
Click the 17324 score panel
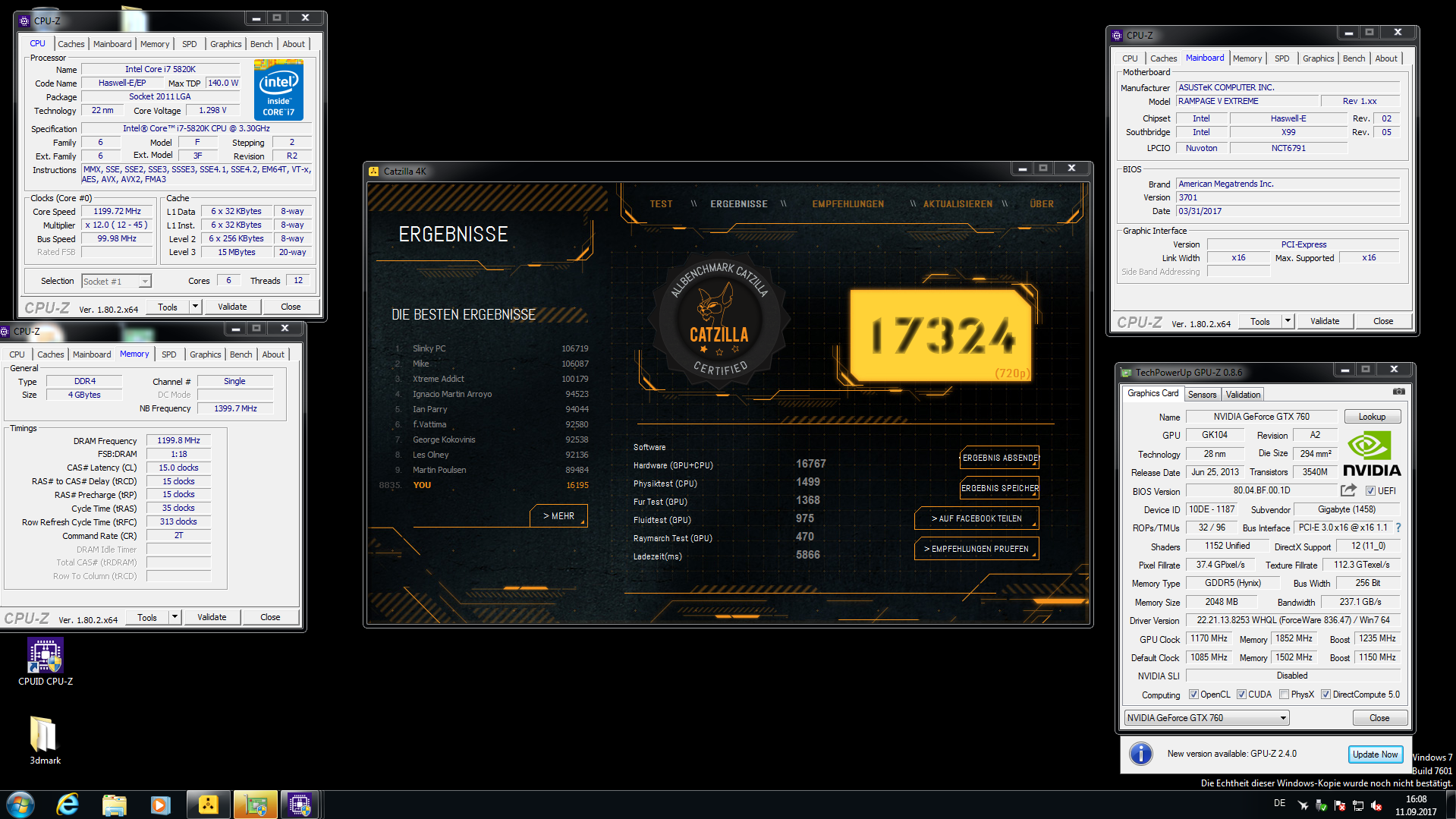point(941,335)
